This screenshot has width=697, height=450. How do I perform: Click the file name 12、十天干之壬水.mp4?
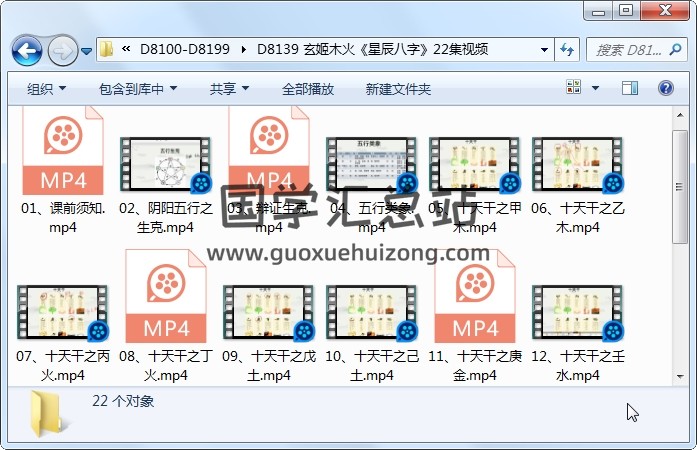578,366
